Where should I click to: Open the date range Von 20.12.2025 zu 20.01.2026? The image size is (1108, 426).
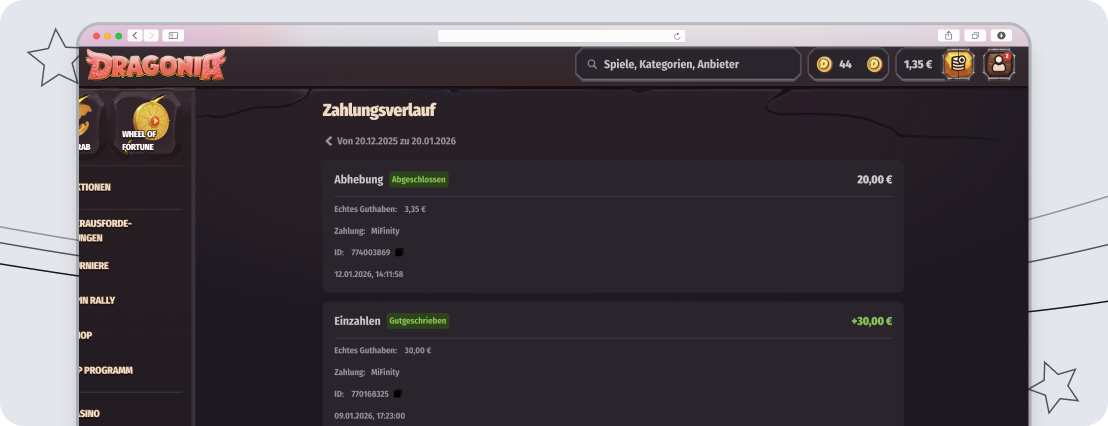point(396,141)
